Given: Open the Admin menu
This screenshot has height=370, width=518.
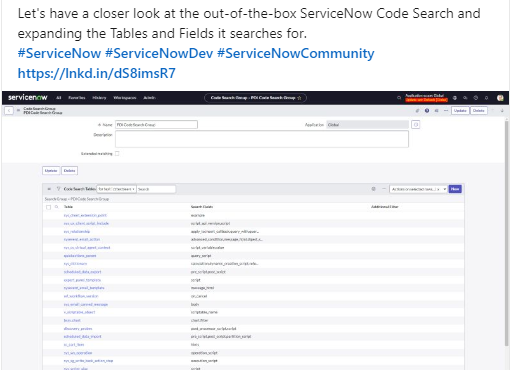Looking at the screenshot, I should point(149,98).
